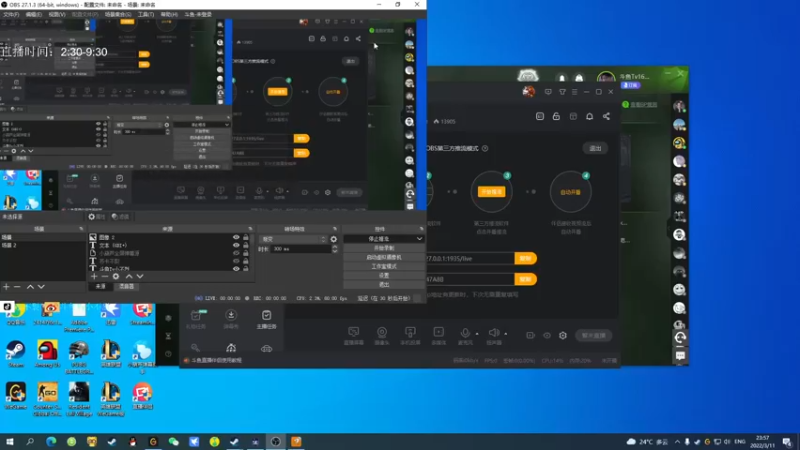Viewport: 800px width, 450px height.
Task: Remove selected scene with minus icon
Action: [x=17, y=287]
